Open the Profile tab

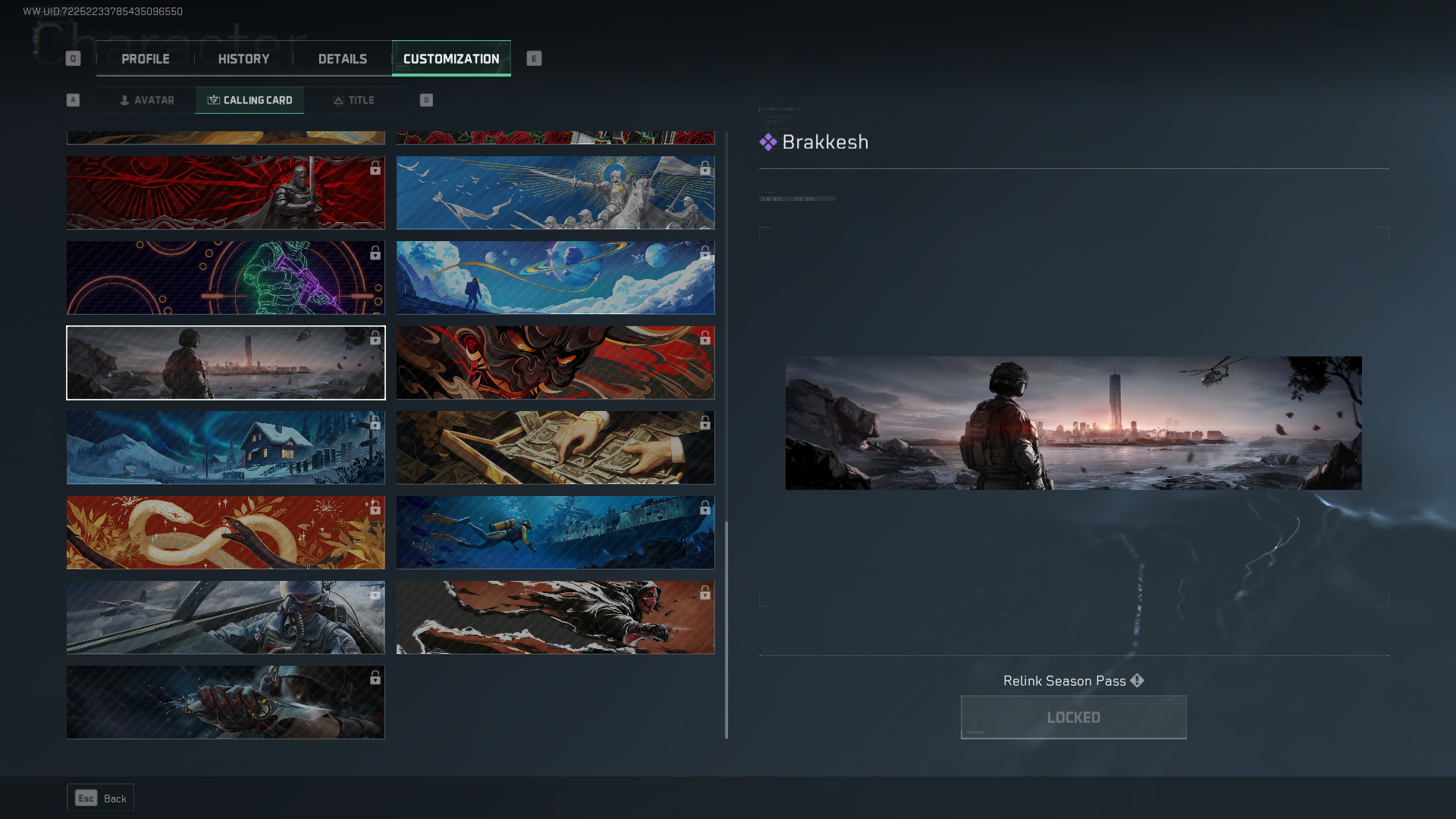(146, 59)
